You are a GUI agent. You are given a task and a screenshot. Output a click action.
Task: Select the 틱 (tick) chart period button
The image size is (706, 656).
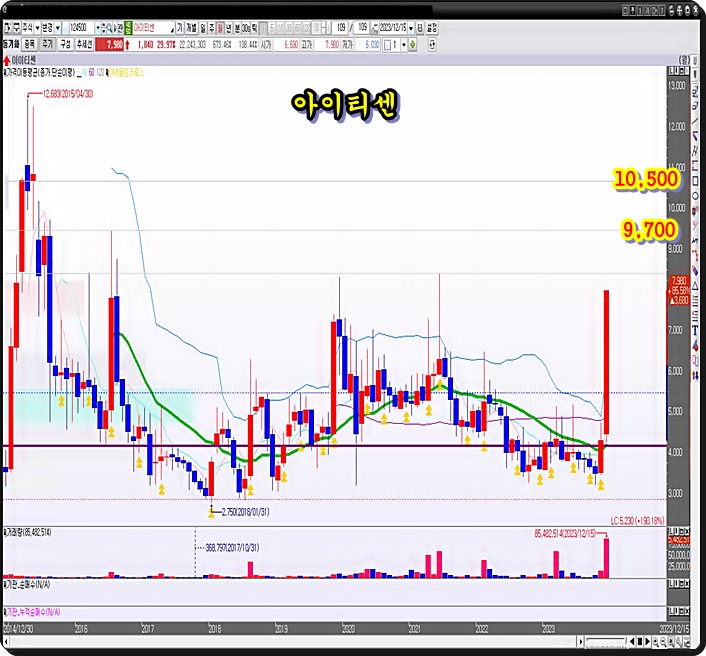point(254,28)
